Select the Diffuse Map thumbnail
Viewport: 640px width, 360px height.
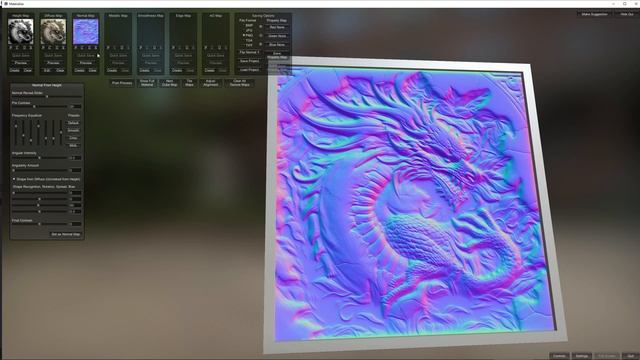(x=53, y=31)
